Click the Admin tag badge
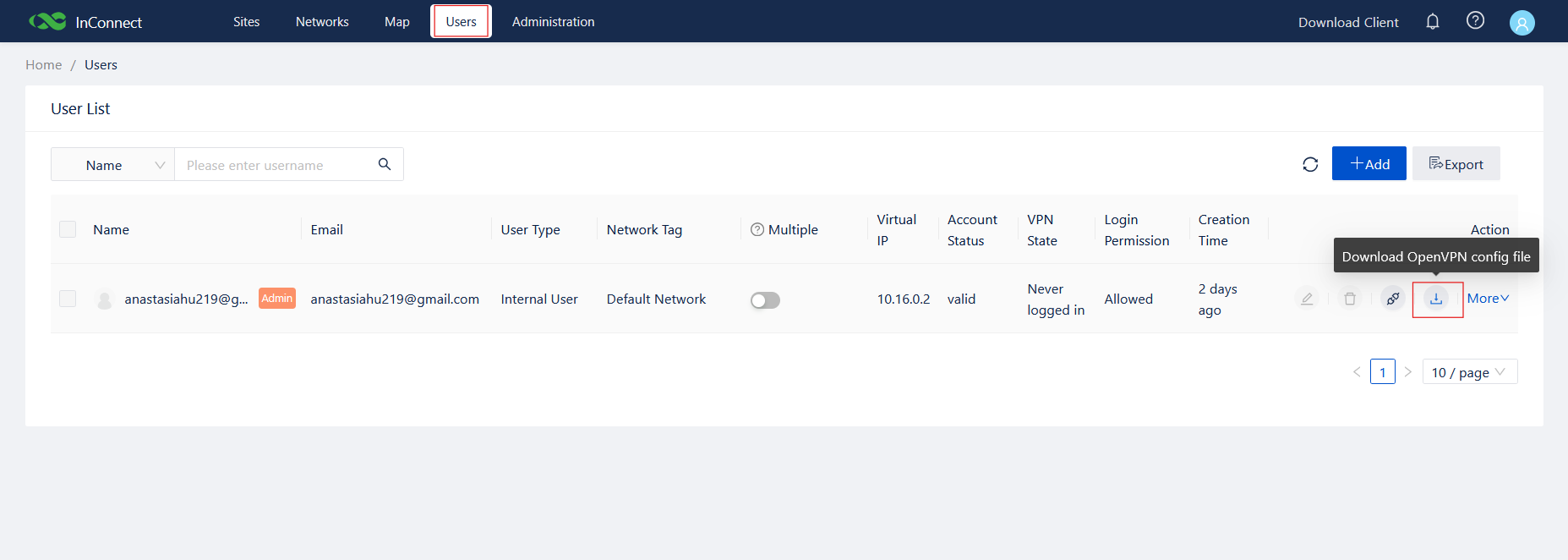The height and width of the screenshot is (560, 1568). [277, 299]
